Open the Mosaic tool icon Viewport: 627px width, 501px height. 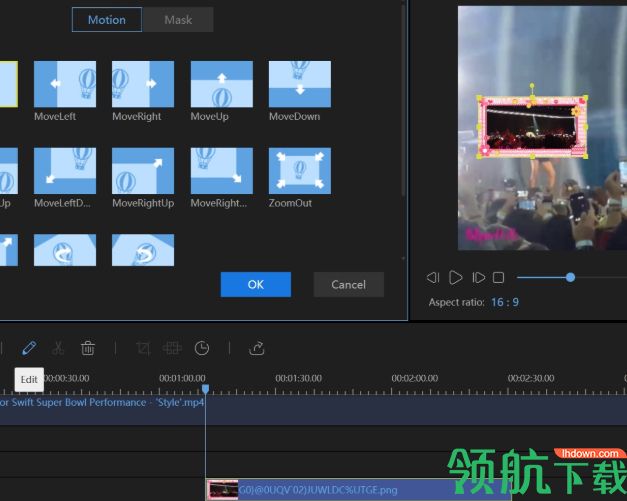[x=172, y=348]
